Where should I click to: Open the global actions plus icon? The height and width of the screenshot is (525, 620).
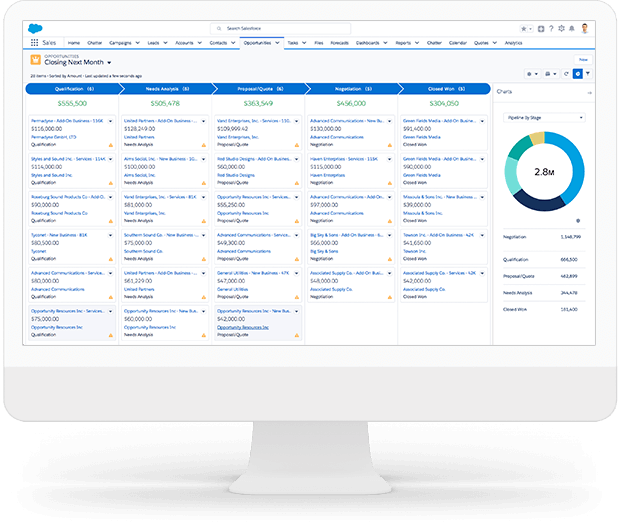(541, 28)
